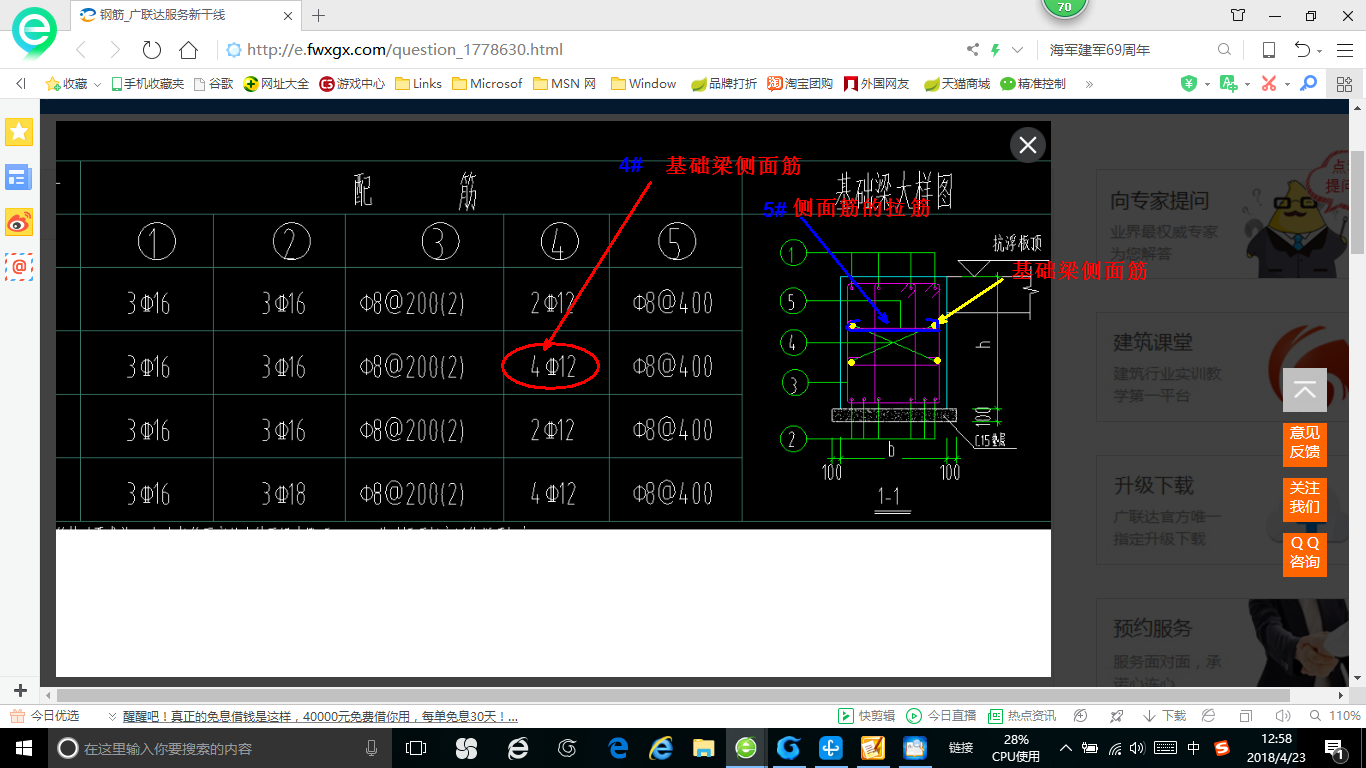1366x768 pixels.
Task: Click the 意见反馈 button
Action: pos(1304,443)
